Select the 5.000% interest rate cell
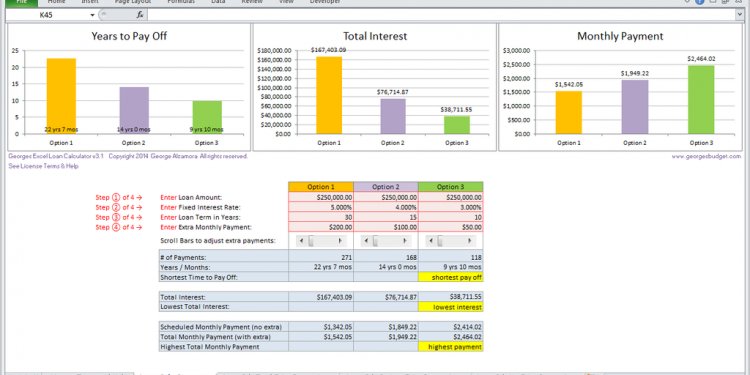Viewport: 750px width, 375px height. pyautogui.click(x=321, y=207)
